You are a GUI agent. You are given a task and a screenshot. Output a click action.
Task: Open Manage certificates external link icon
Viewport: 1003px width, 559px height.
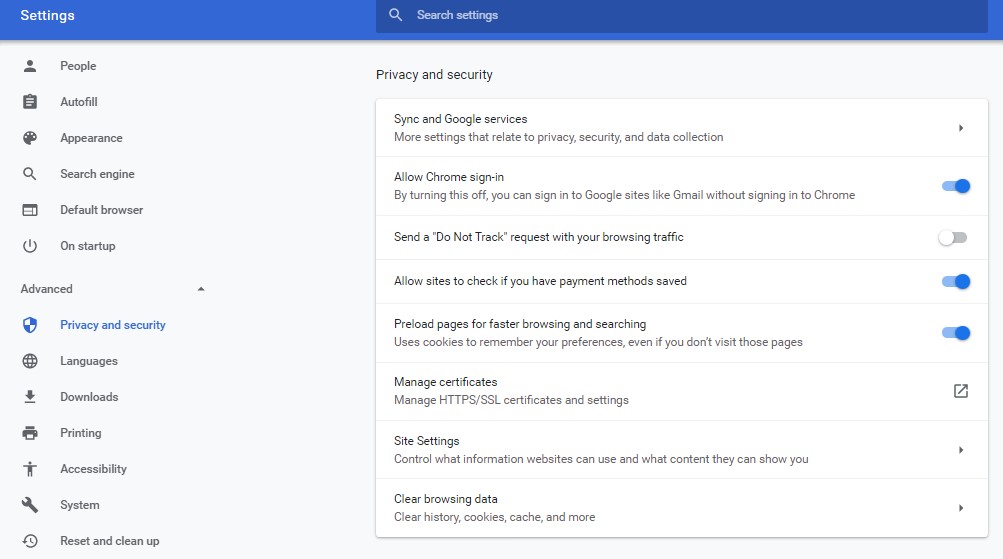(961, 391)
